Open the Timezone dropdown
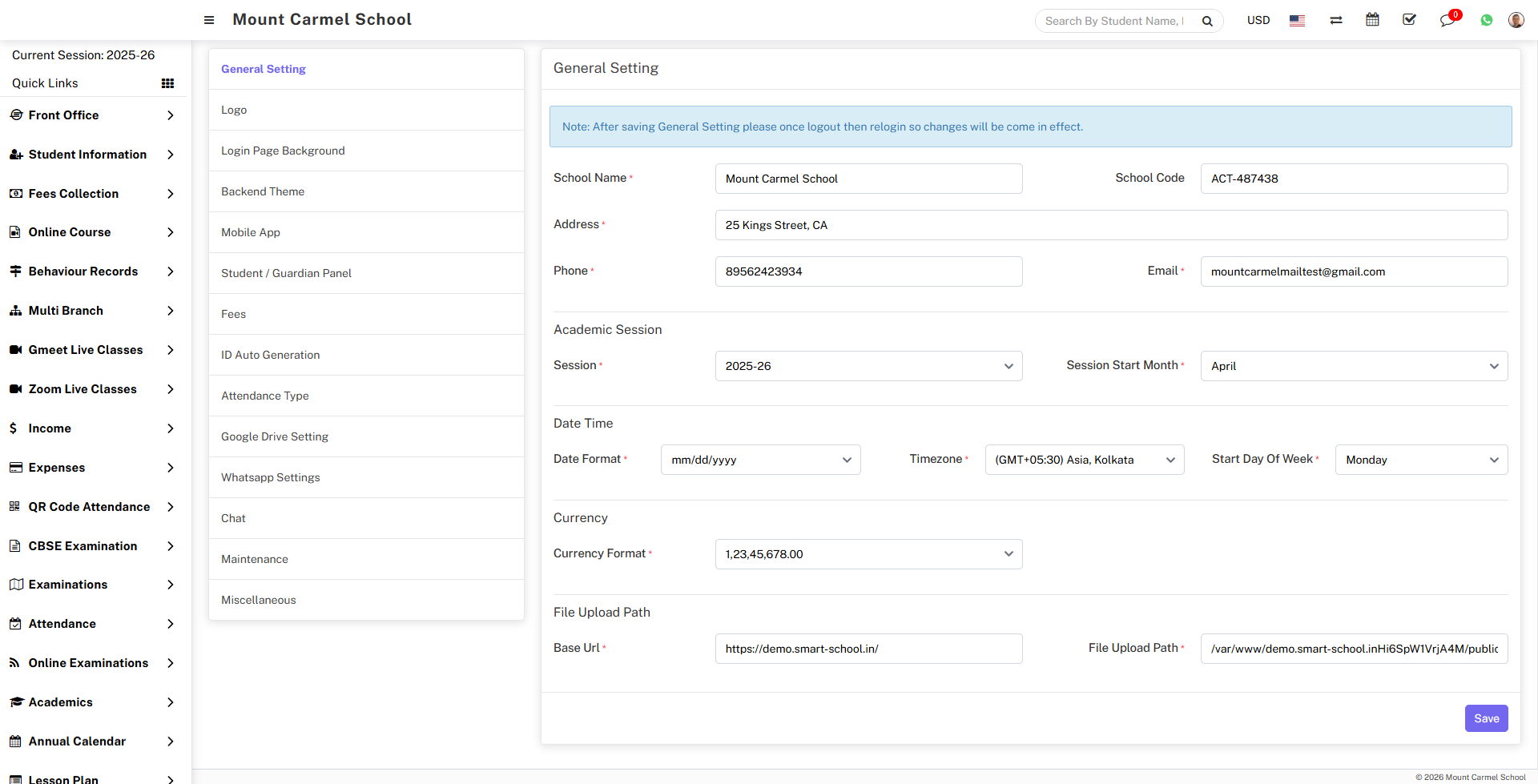 pos(1084,460)
